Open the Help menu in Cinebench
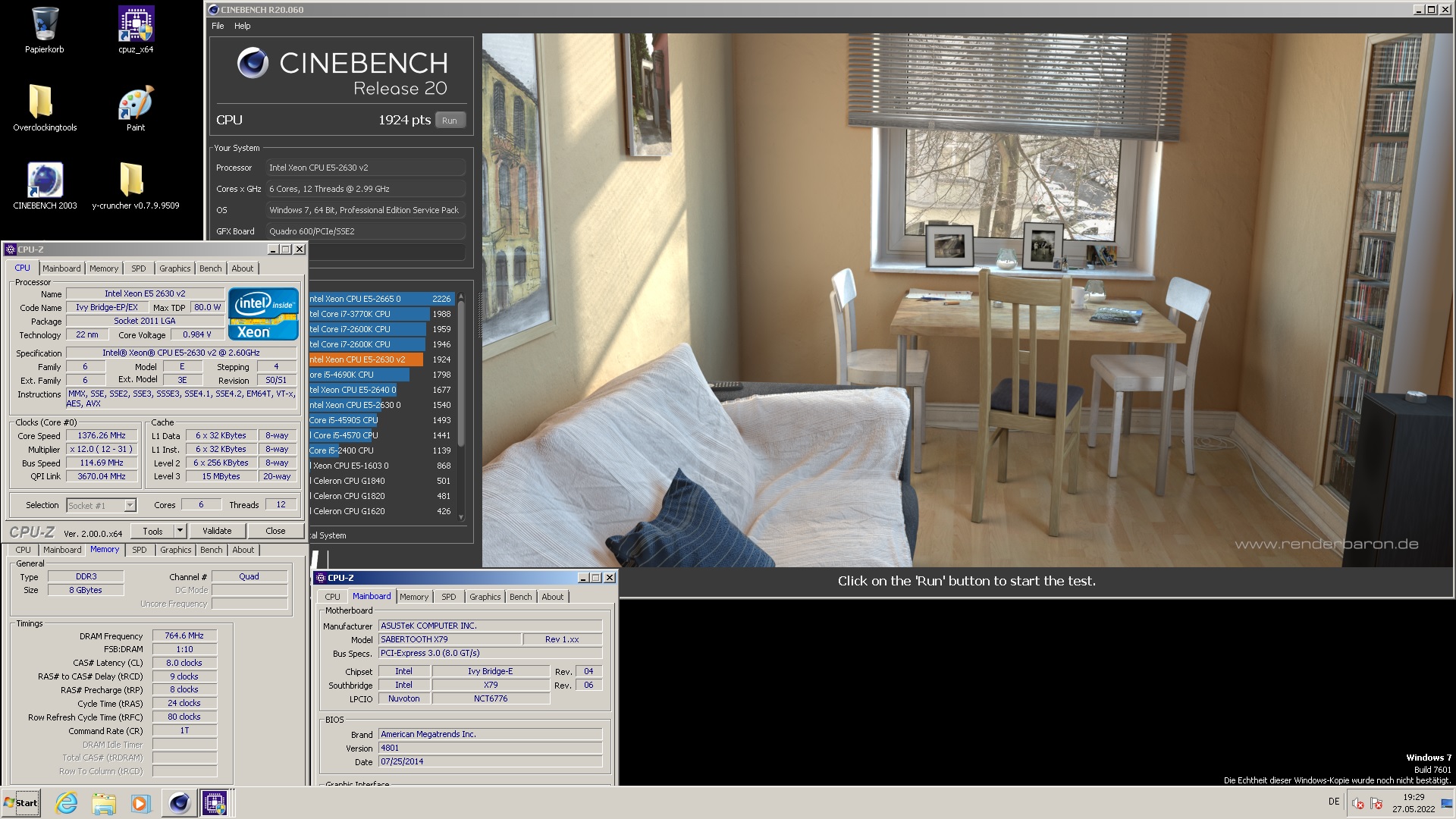This screenshot has width=1456, height=819. [x=242, y=26]
